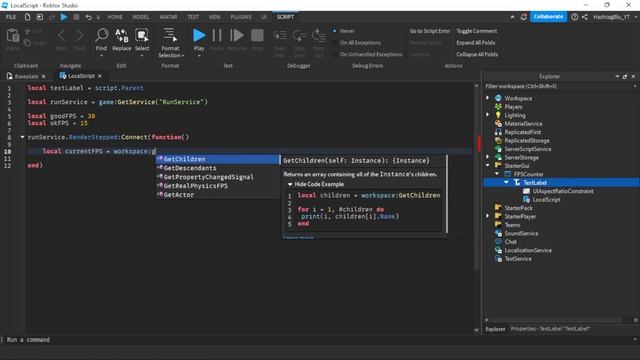Collapse the Hide Code Example triangle
This screenshot has width=640, height=360.
coord(290,184)
